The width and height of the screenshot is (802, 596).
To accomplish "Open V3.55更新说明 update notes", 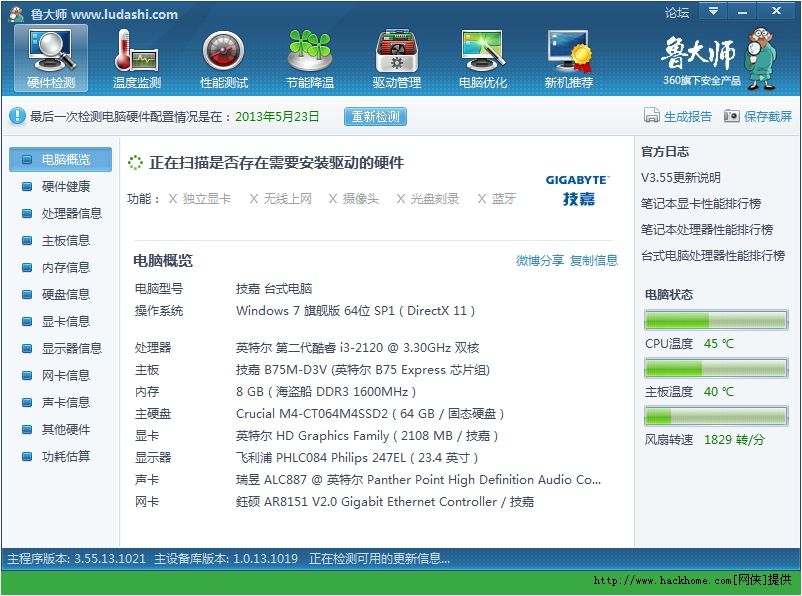I will (x=681, y=178).
